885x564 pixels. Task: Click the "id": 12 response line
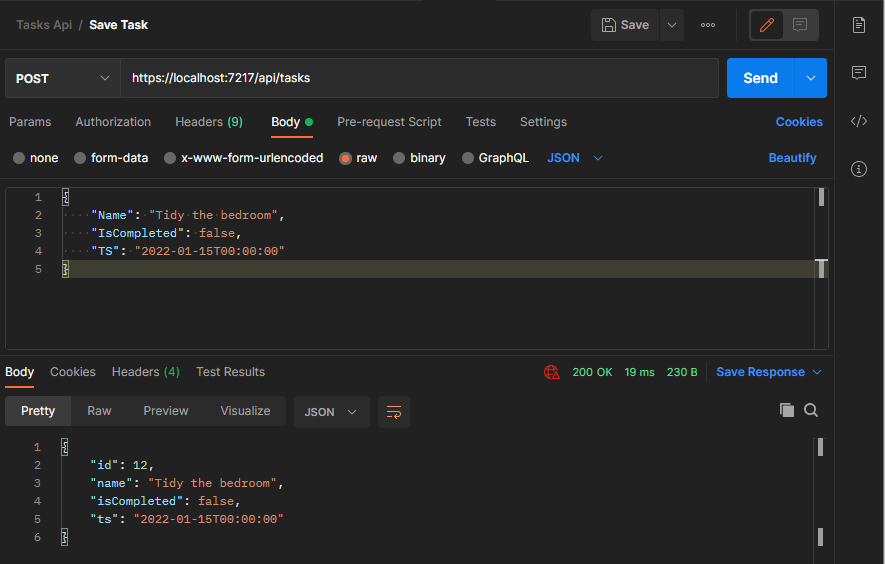click(122, 465)
